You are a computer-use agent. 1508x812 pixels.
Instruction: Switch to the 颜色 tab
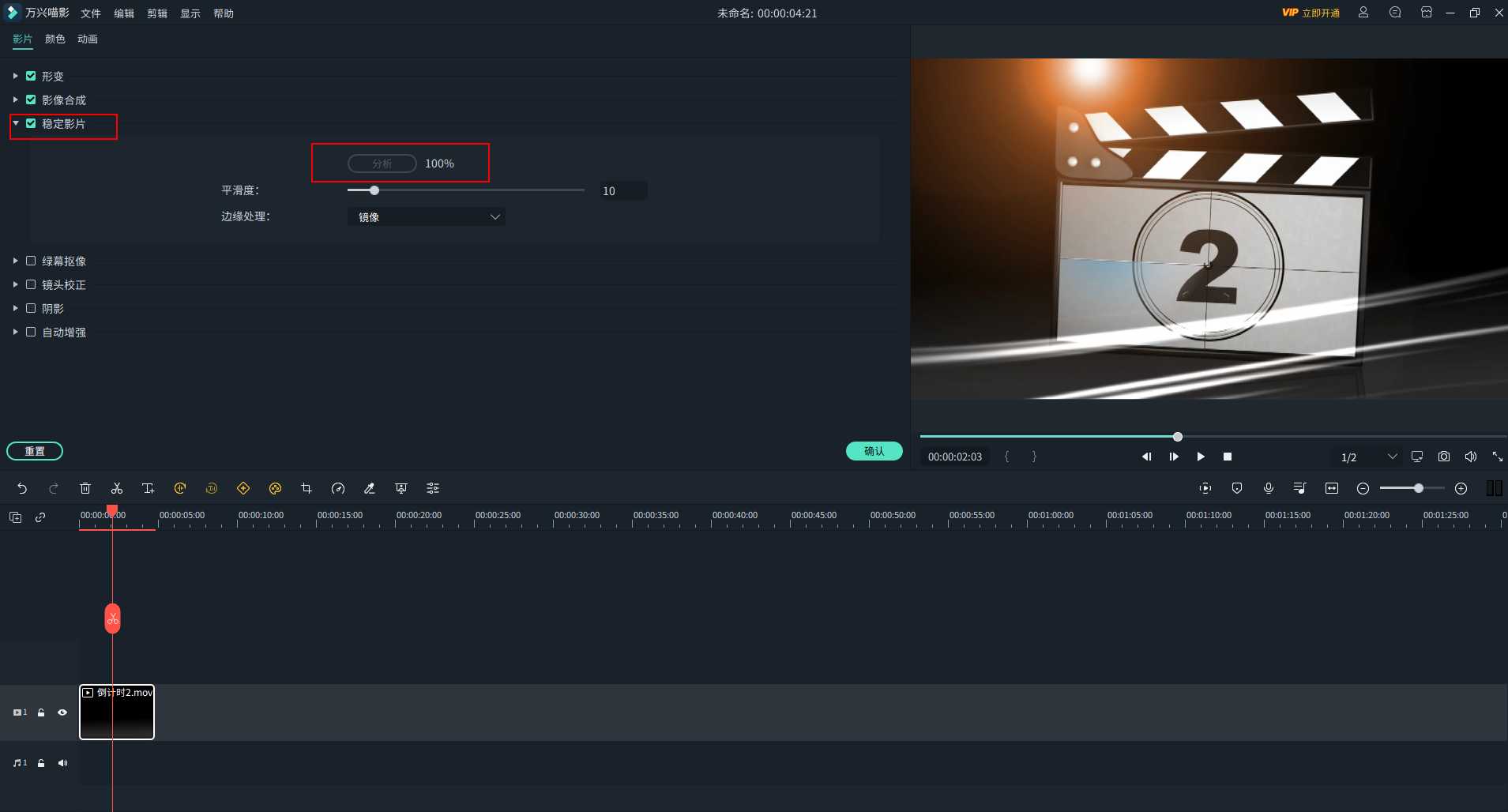pyautogui.click(x=55, y=39)
